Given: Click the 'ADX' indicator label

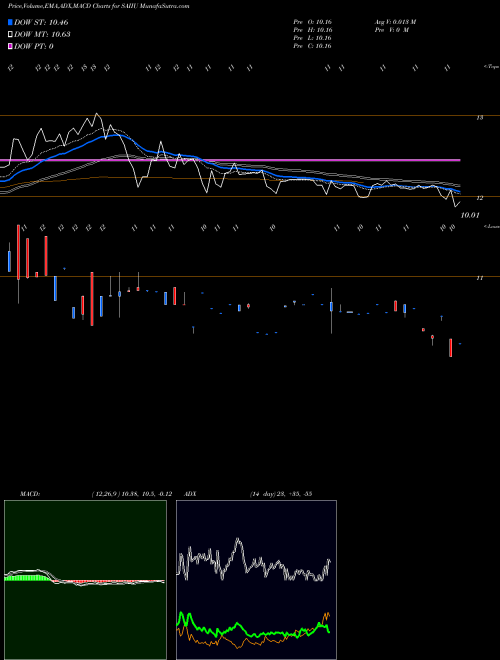Looking at the screenshot, I should coord(191,494).
